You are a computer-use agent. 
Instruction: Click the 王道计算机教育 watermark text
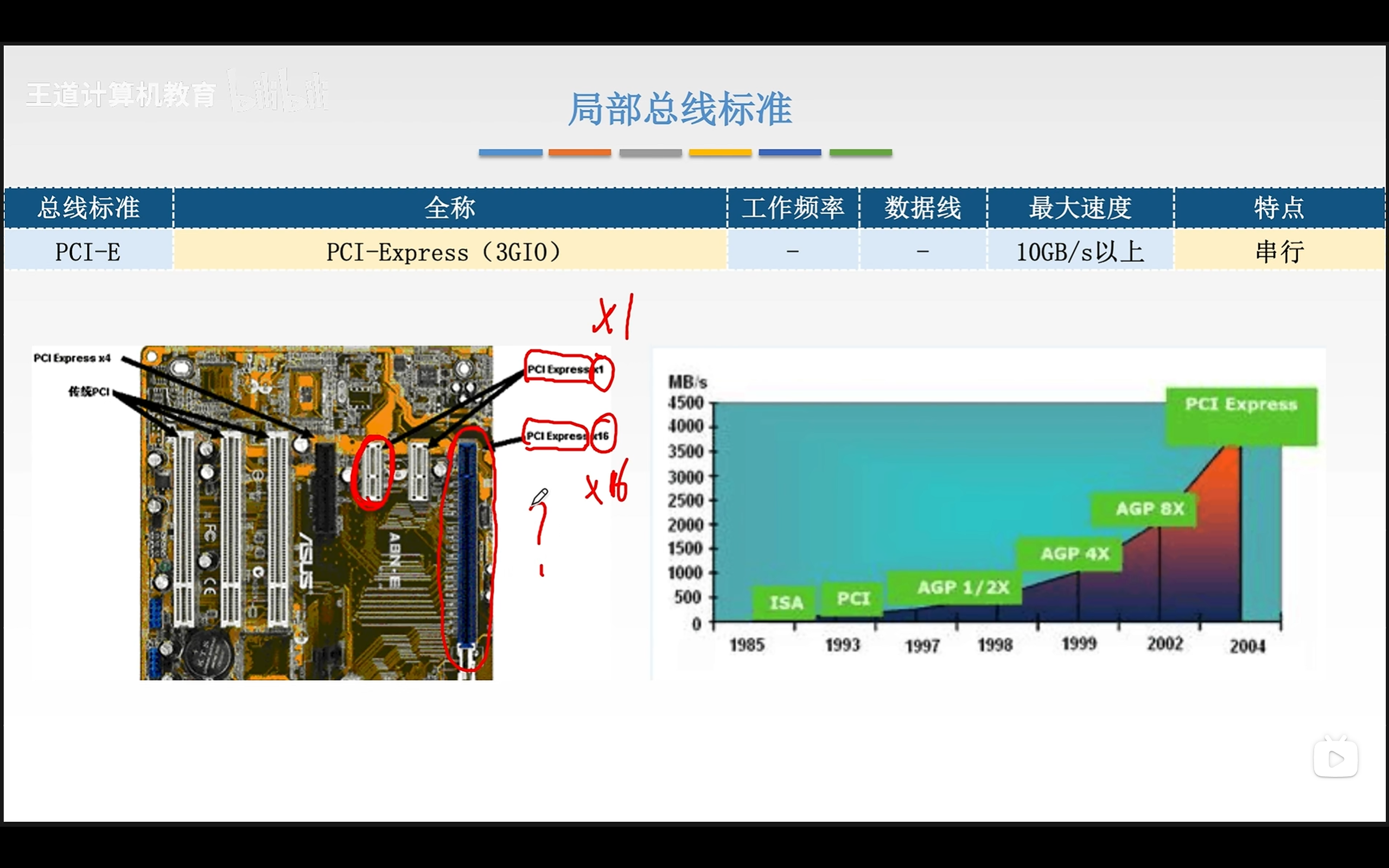coord(121,95)
